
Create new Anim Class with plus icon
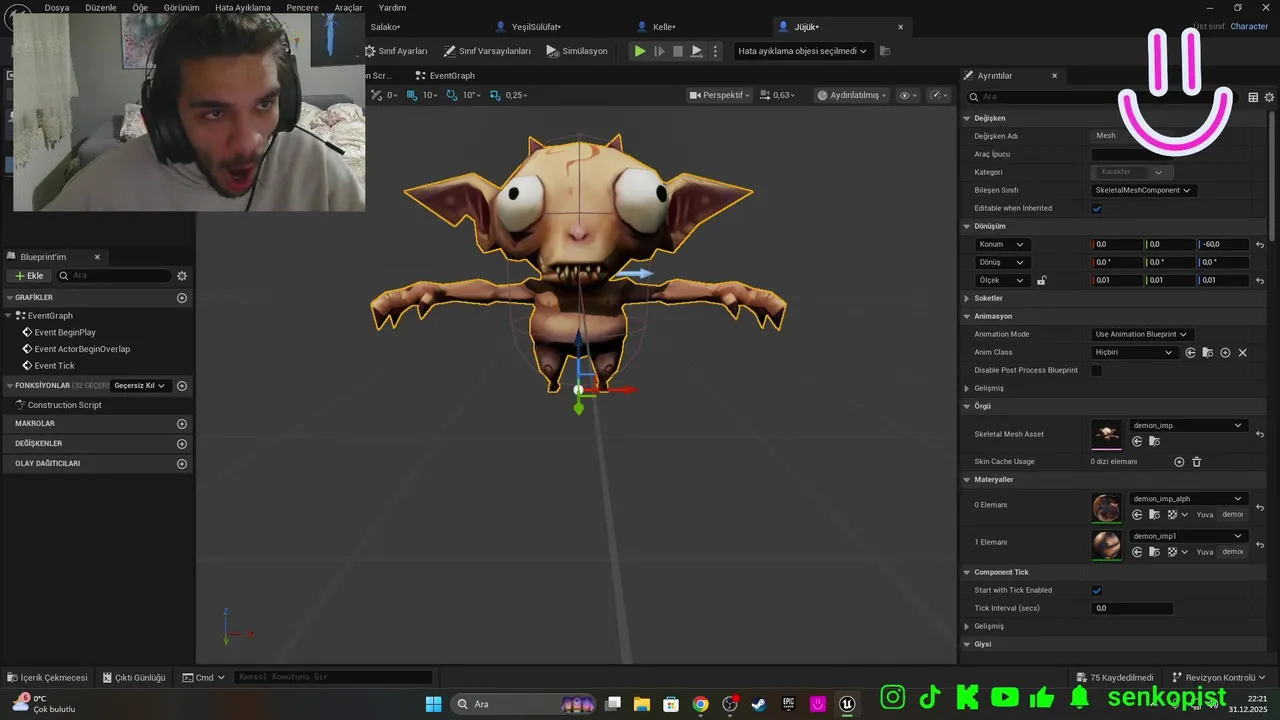[1225, 353]
